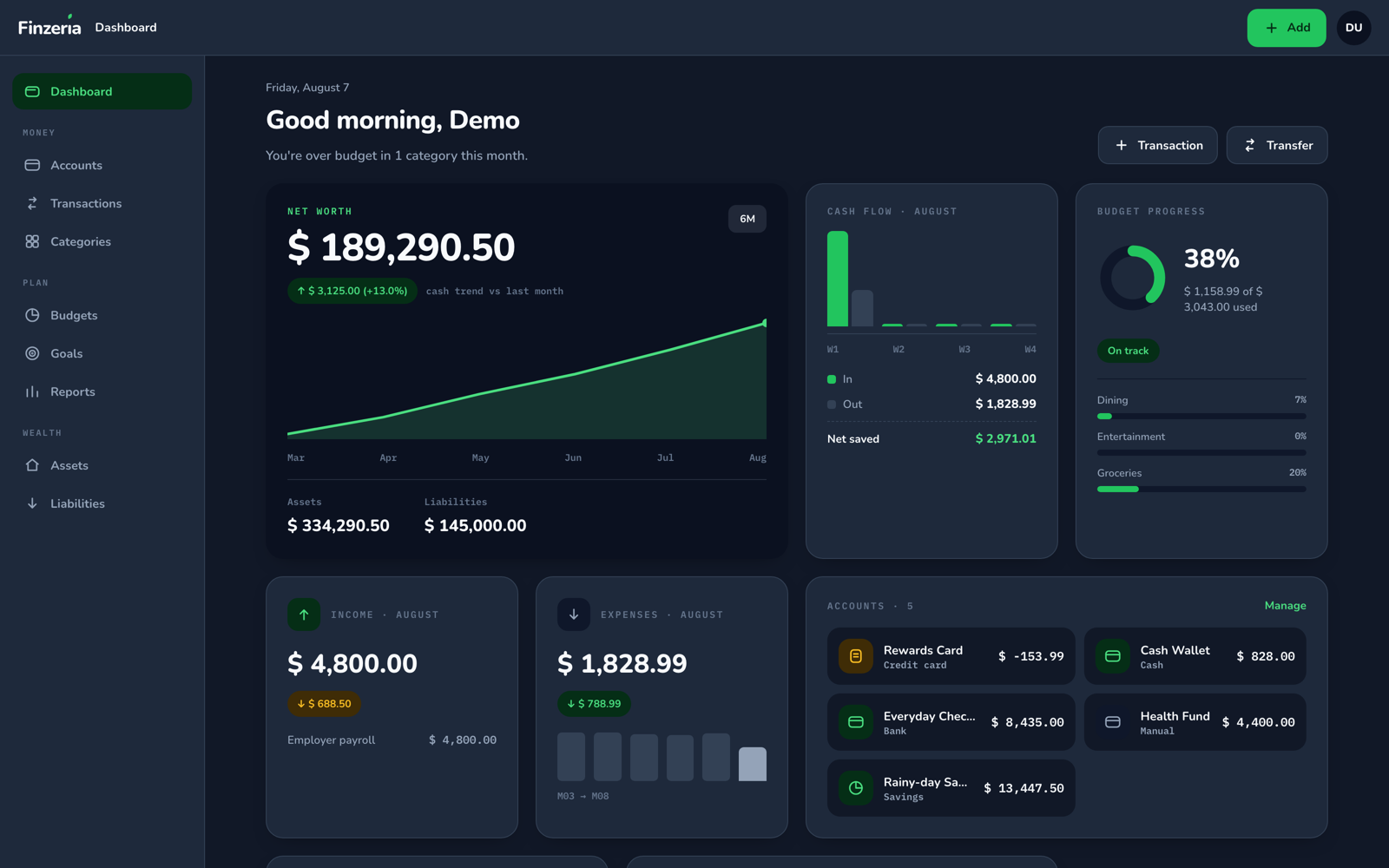Click the Dashboard header title text
The height and width of the screenshot is (868, 1389).
click(126, 28)
